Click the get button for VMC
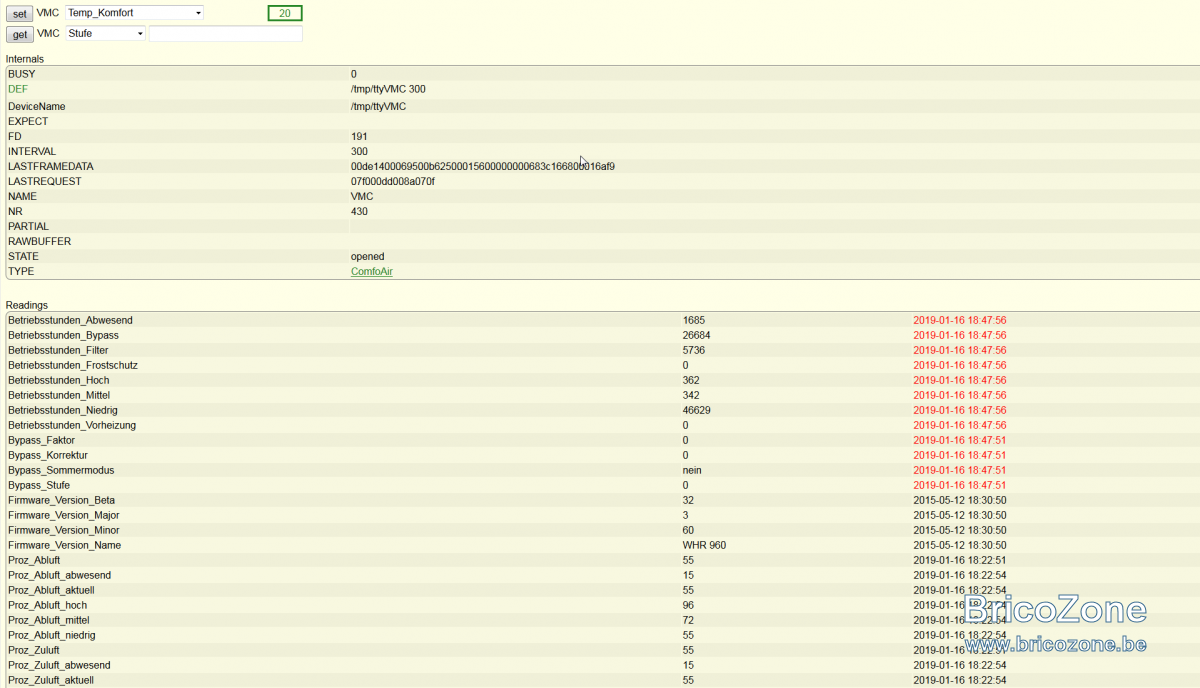 tap(20, 34)
